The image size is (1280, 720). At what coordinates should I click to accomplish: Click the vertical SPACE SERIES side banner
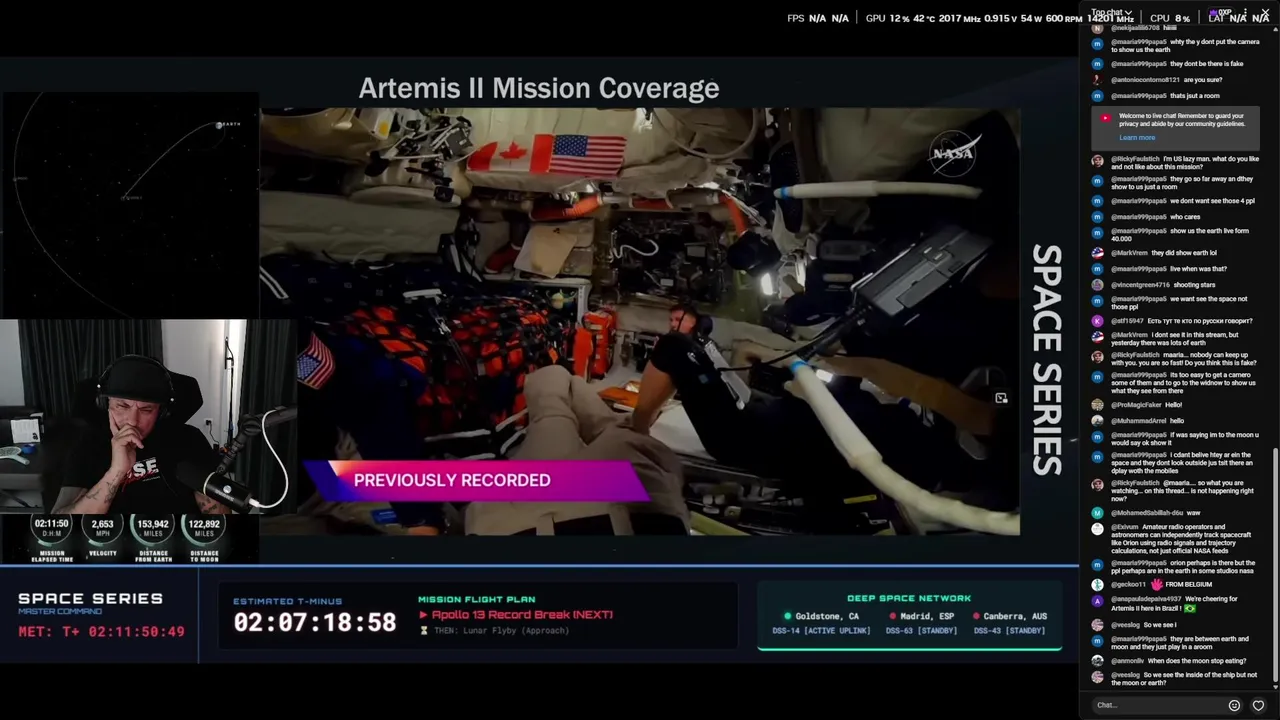(x=1046, y=360)
